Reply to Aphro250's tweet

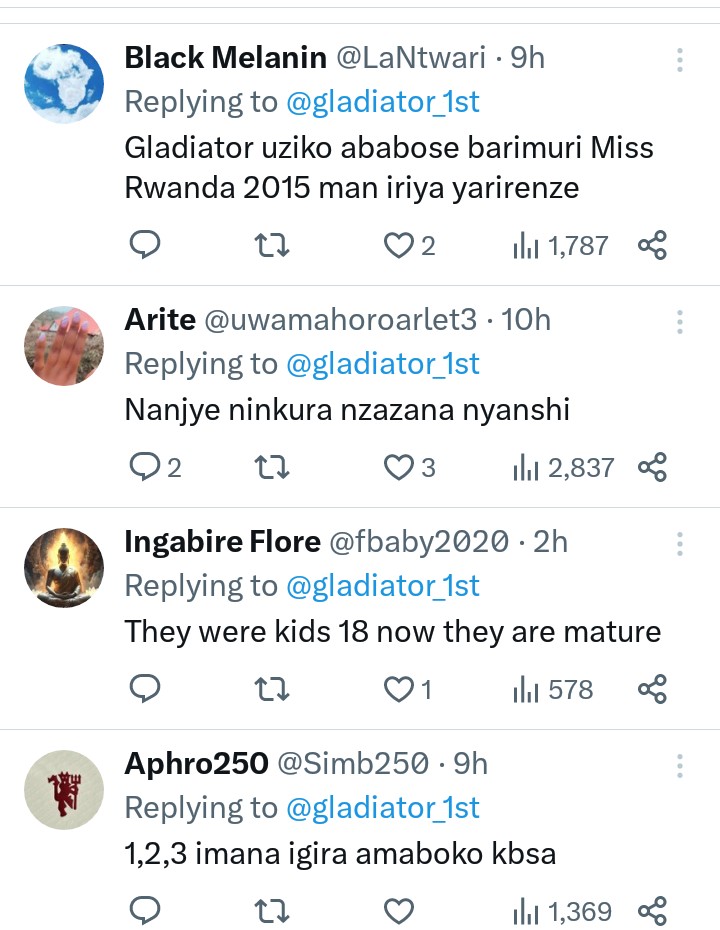(146, 911)
